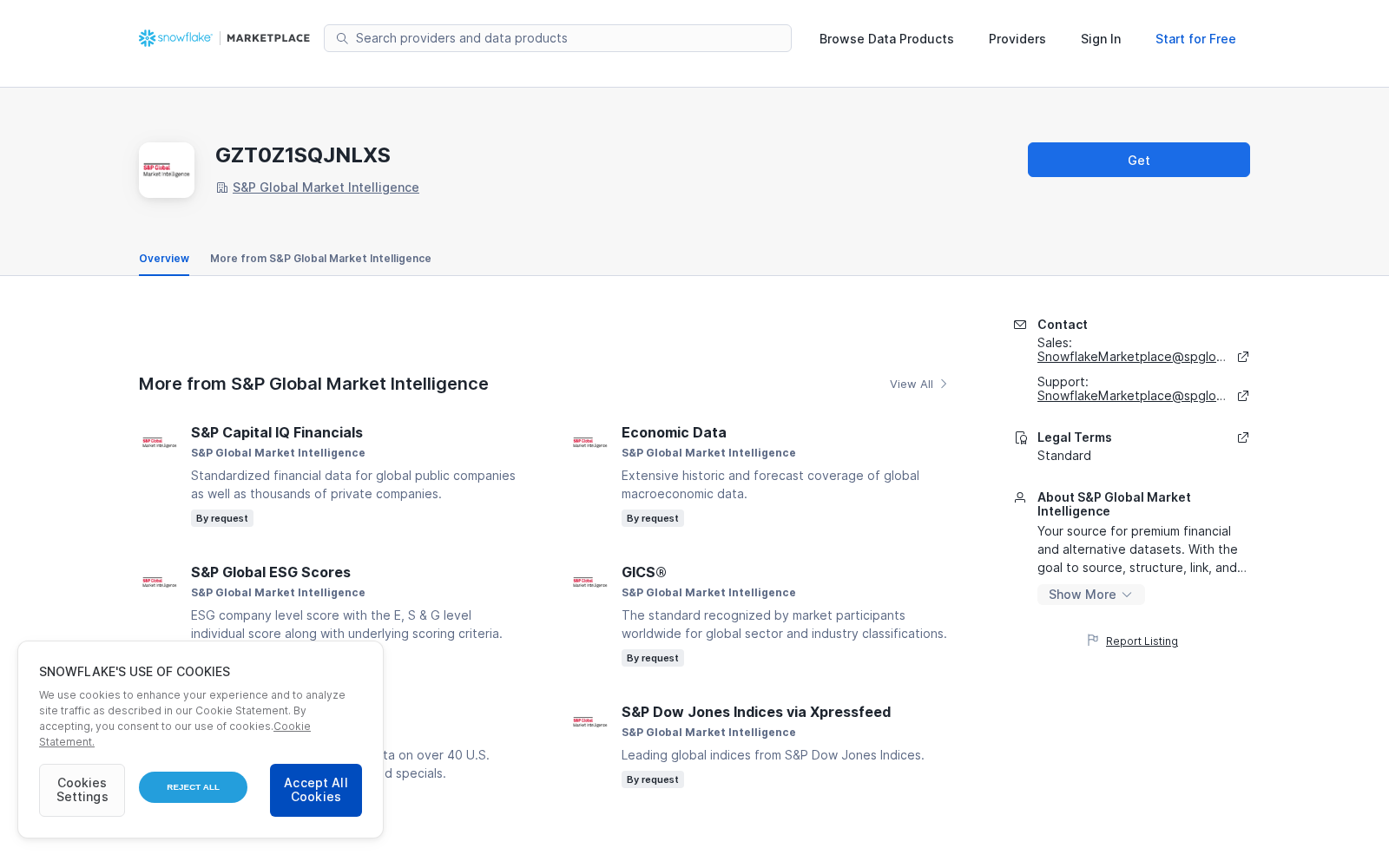Screen dimensions: 1389x868
Task: Click the By request badge under Economic Data
Action: coord(653,518)
